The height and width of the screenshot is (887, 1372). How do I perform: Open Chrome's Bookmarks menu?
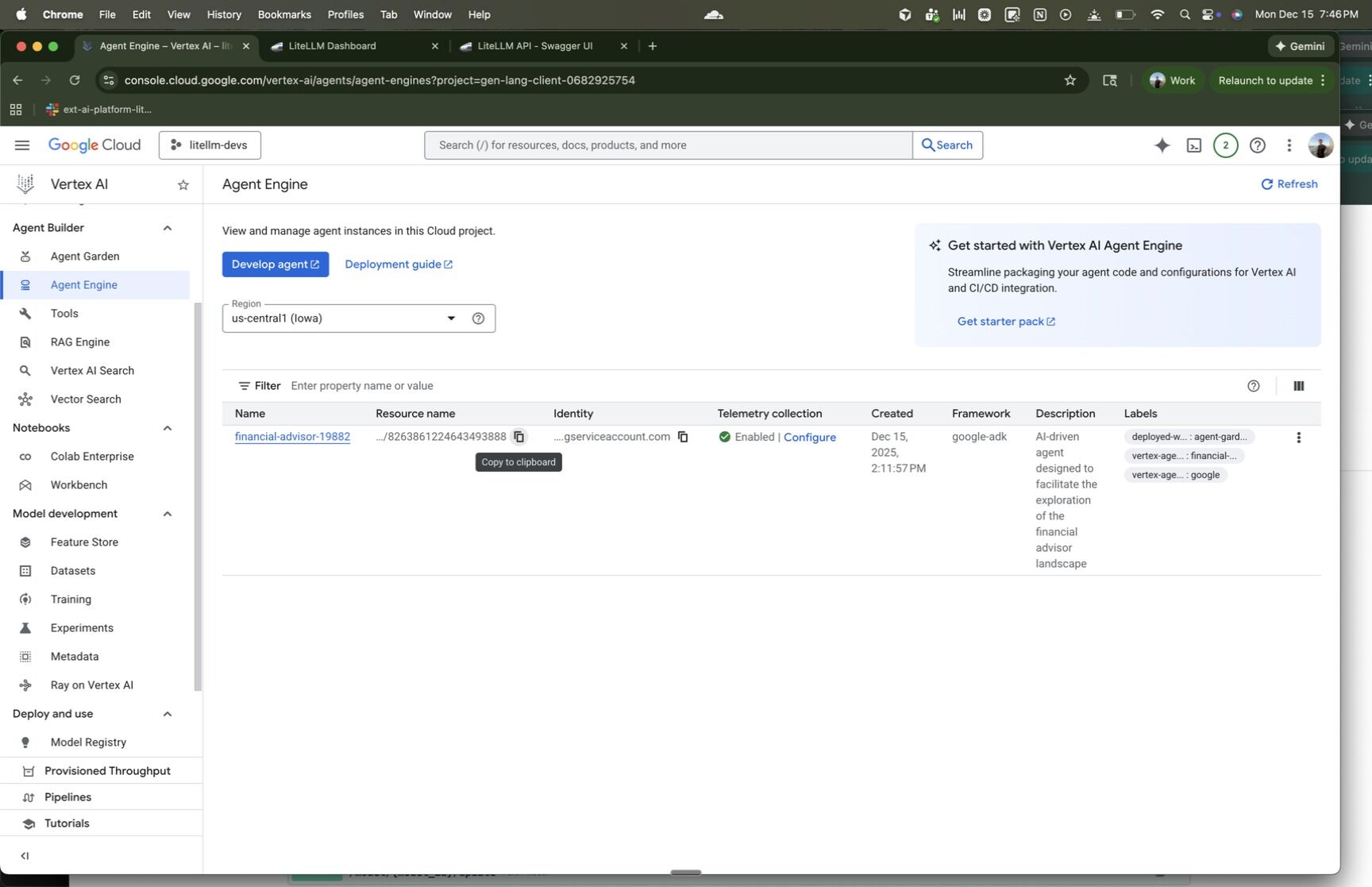[x=284, y=14]
